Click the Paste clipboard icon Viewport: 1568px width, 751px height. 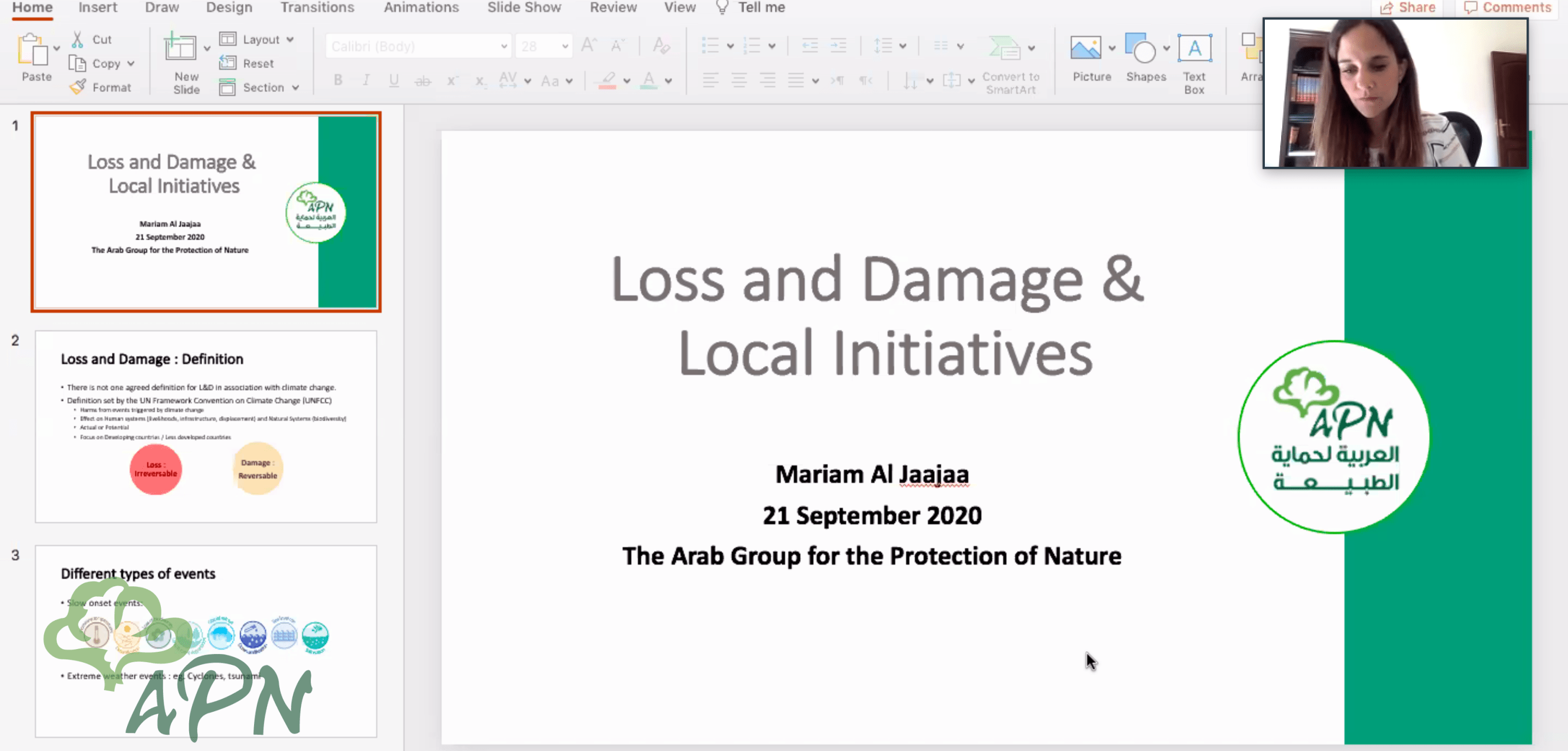click(x=32, y=50)
